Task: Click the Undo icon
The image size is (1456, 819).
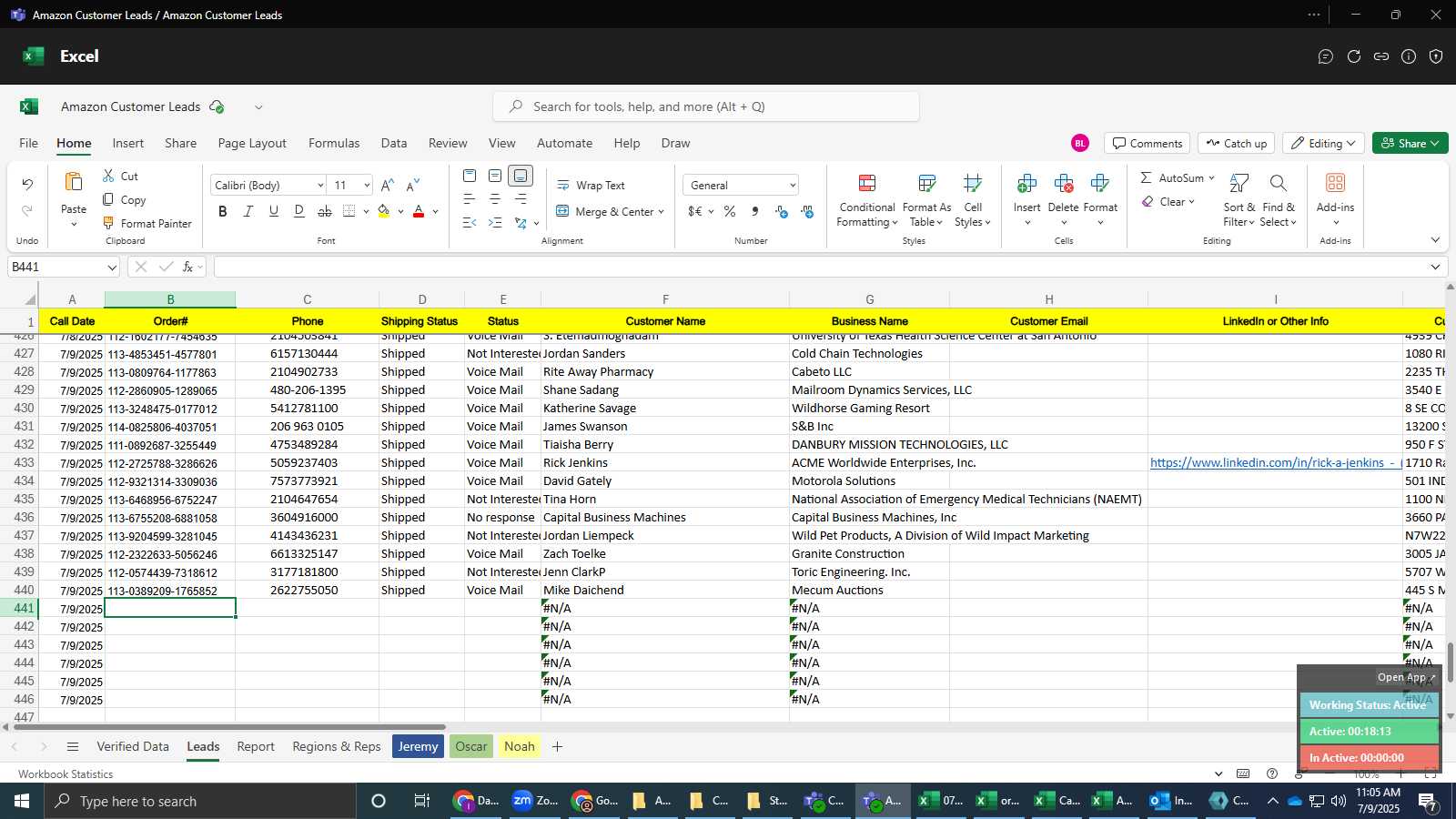Action: (27, 185)
